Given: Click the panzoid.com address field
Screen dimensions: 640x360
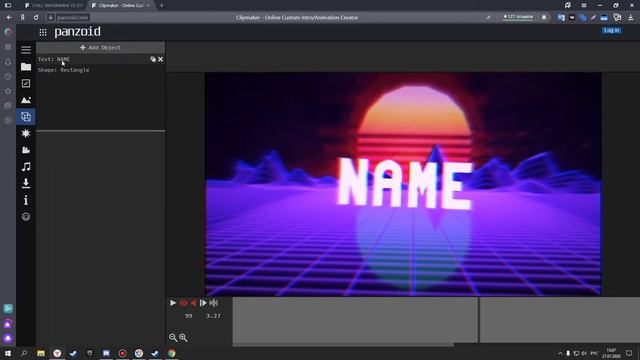Looking at the screenshot, I should (x=72, y=18).
